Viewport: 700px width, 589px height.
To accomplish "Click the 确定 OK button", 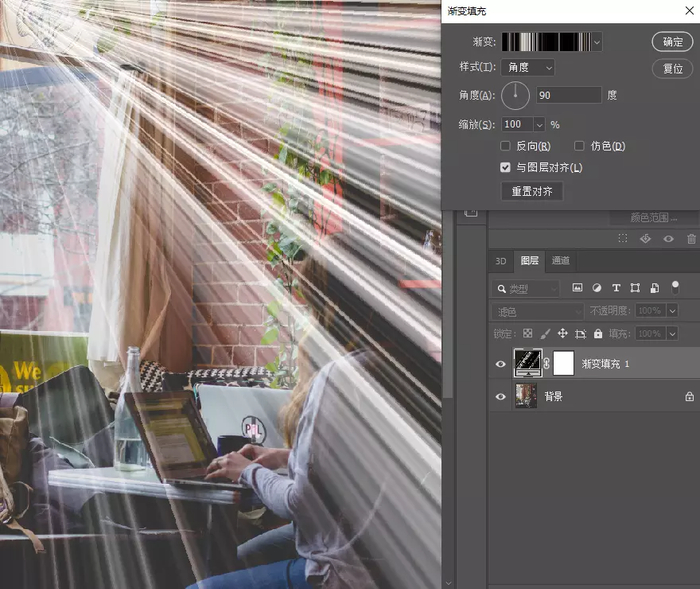I will pos(672,42).
